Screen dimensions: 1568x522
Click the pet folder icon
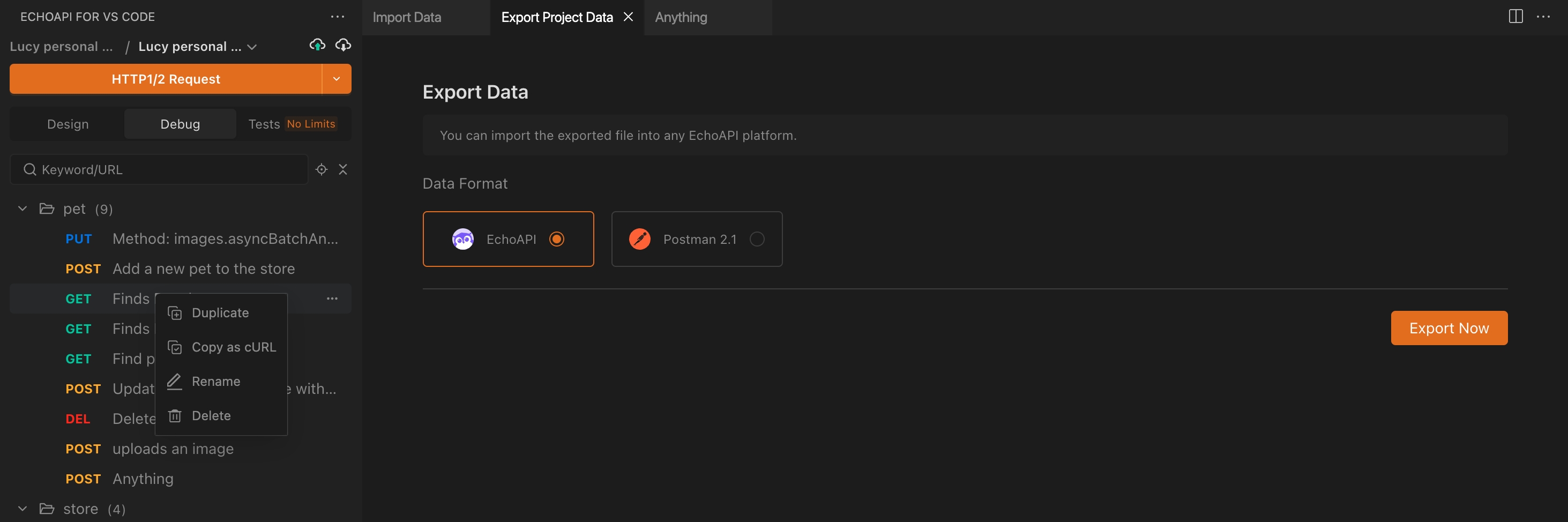point(47,209)
